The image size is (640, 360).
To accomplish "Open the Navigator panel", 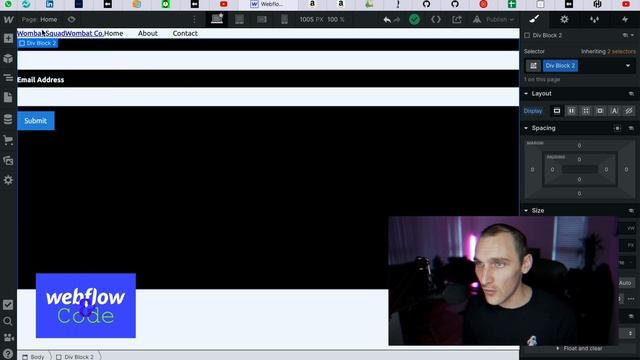I will [8, 78].
